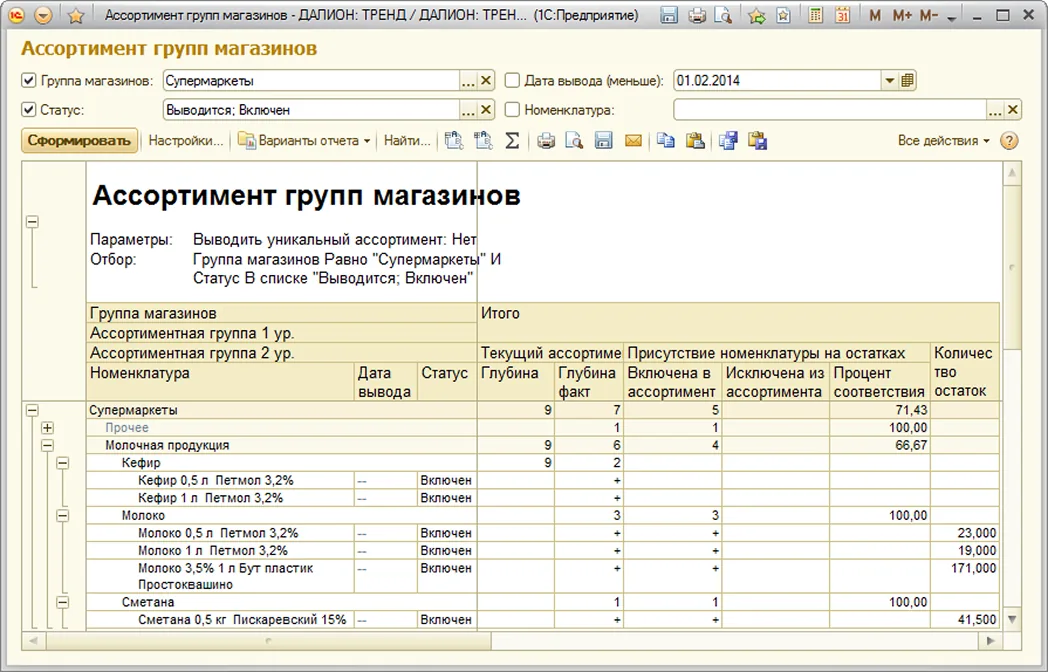Open the dropdown arrow of the 01.02.2014 date field
This screenshot has height=672, width=1048.
click(x=890, y=81)
